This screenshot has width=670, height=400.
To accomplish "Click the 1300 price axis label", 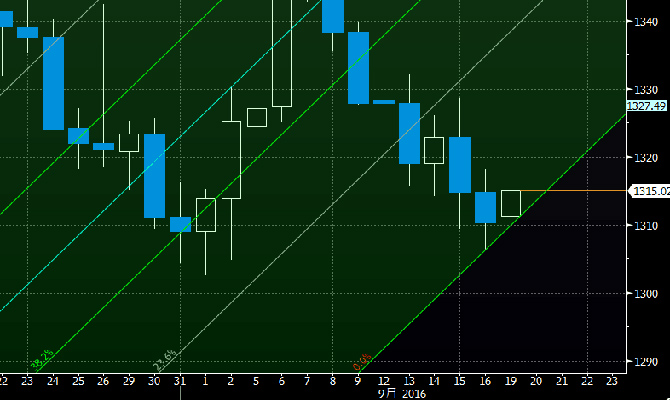I will pyautogui.click(x=643, y=294).
